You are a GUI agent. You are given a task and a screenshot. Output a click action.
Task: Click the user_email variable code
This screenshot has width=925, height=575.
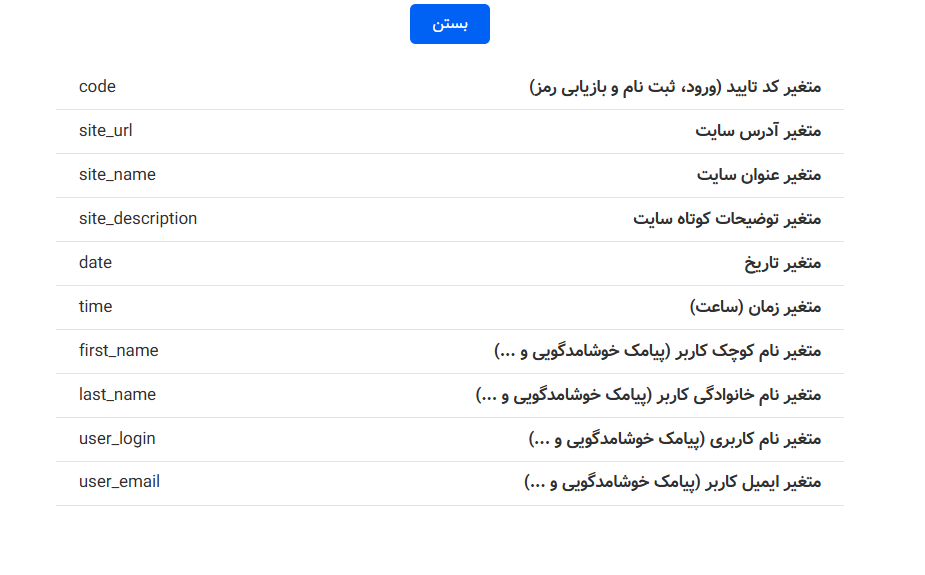[119, 483]
